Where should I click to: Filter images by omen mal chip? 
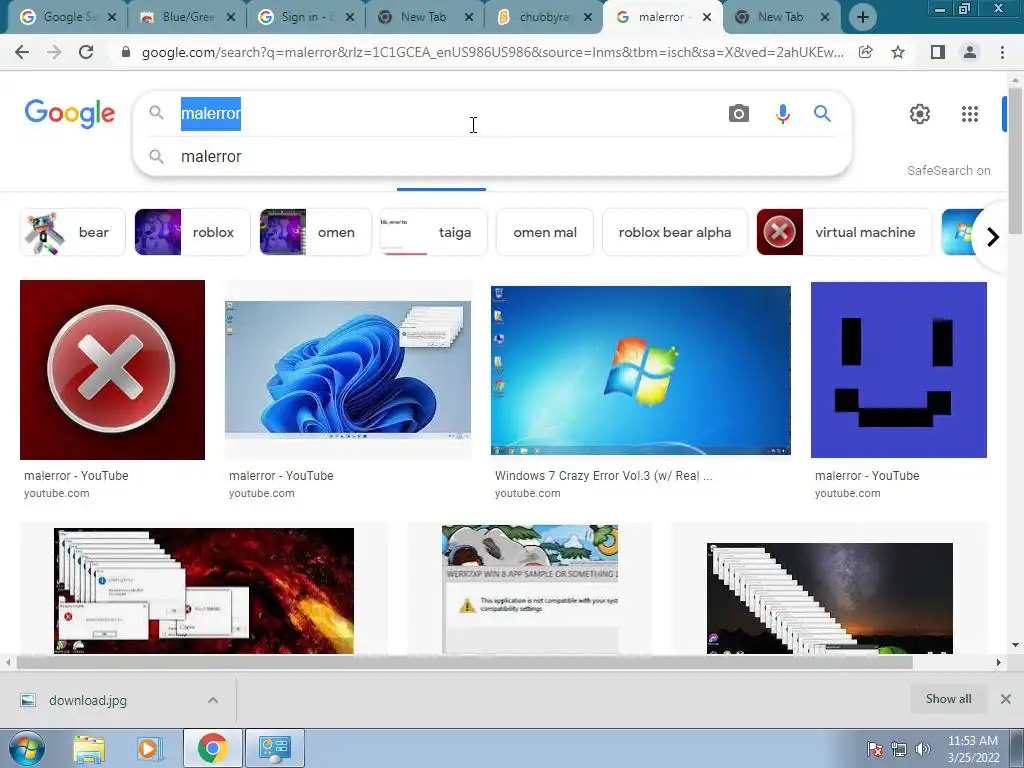click(545, 232)
